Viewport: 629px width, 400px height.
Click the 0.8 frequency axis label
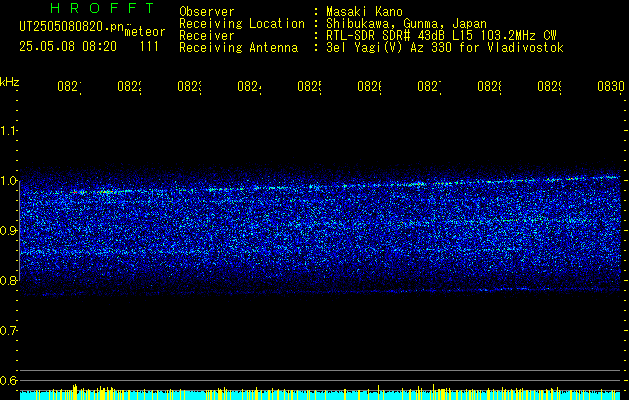coord(8,280)
